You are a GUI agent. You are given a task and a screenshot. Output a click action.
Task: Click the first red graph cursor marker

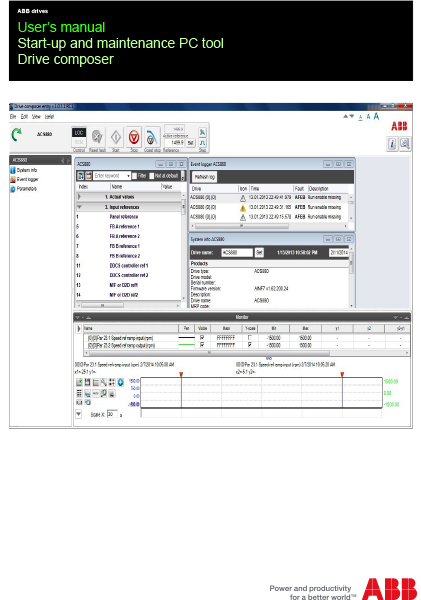(x=181, y=374)
